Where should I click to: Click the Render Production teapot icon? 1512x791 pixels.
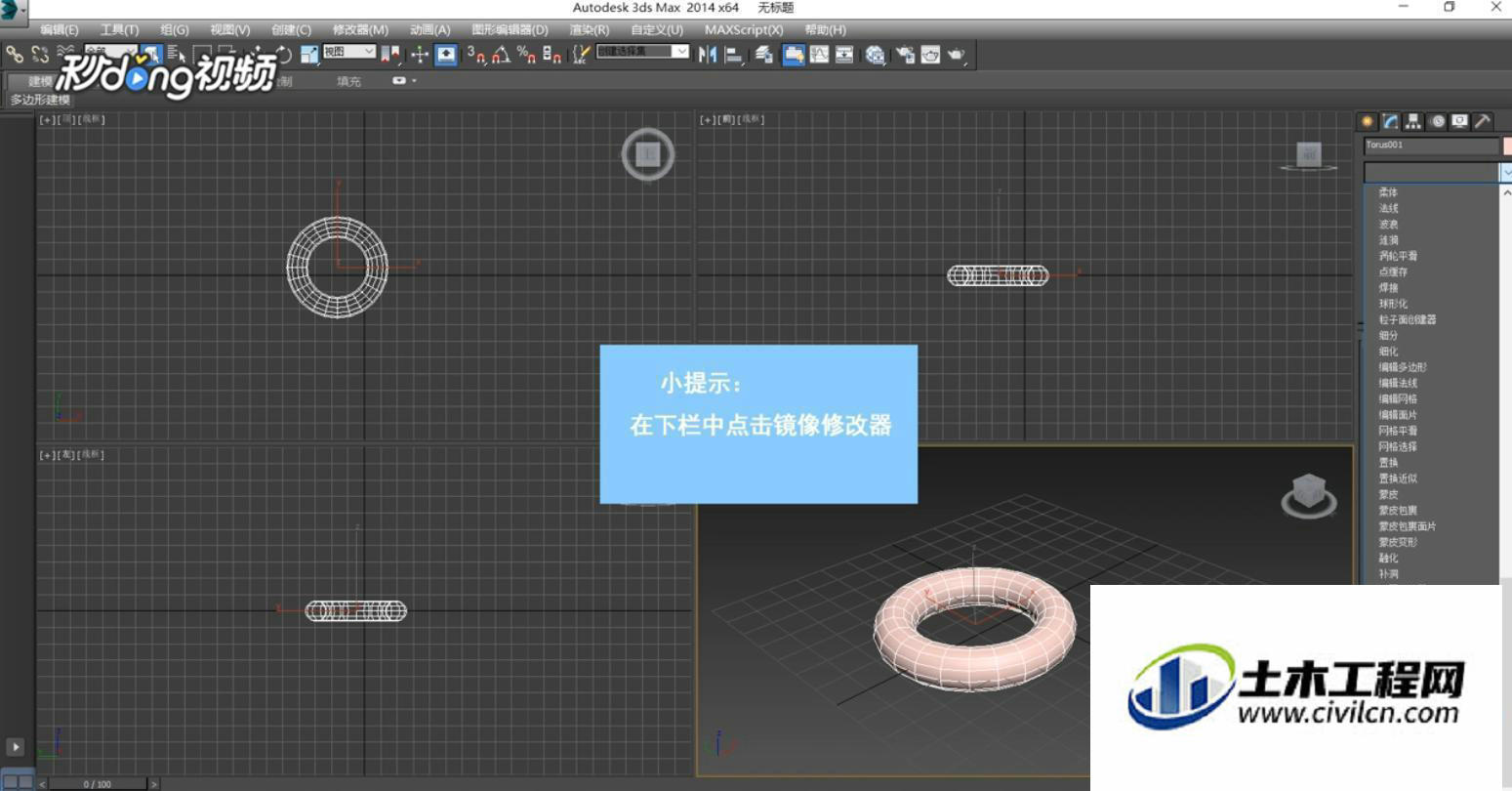957,55
